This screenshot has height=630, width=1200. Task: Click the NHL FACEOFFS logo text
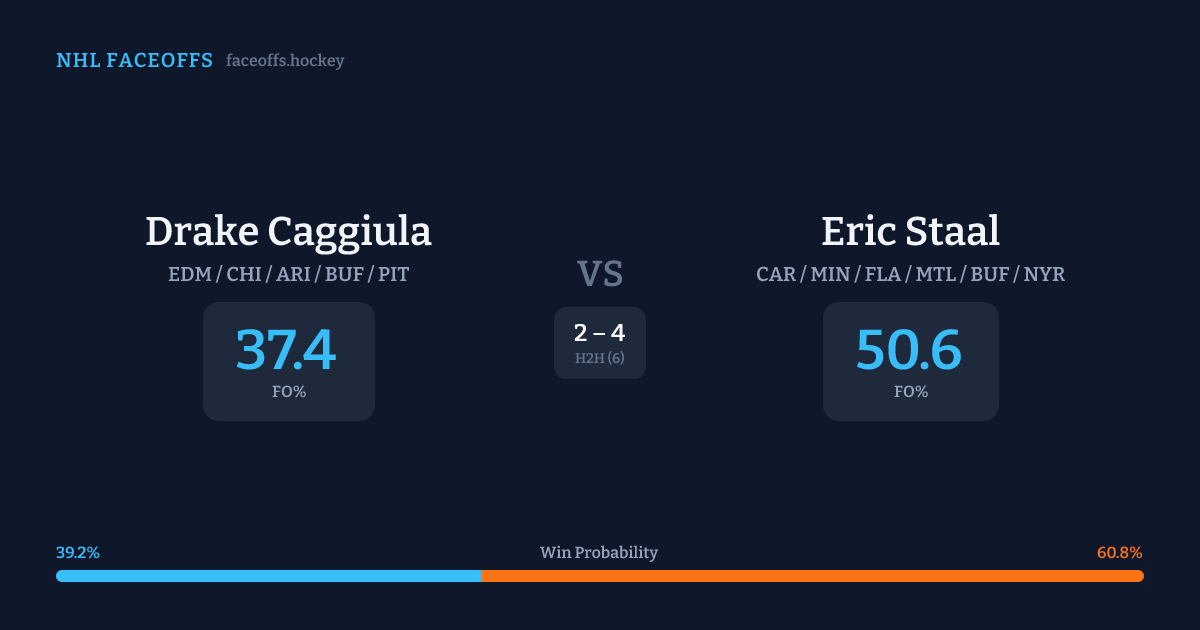tap(134, 61)
